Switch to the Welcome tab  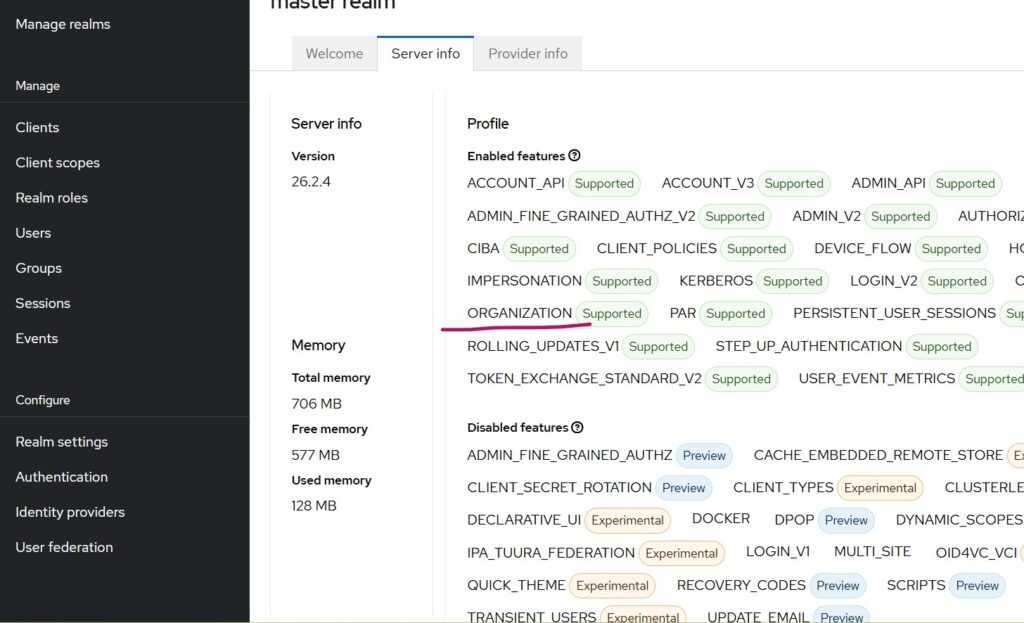pos(334,53)
